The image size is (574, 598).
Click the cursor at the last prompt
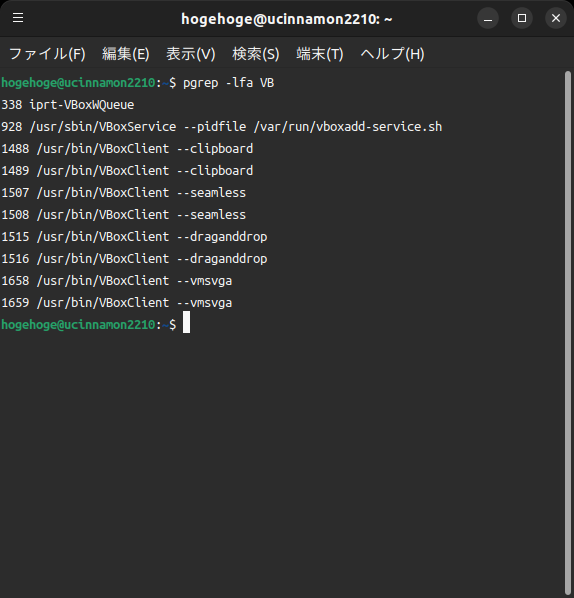click(186, 322)
